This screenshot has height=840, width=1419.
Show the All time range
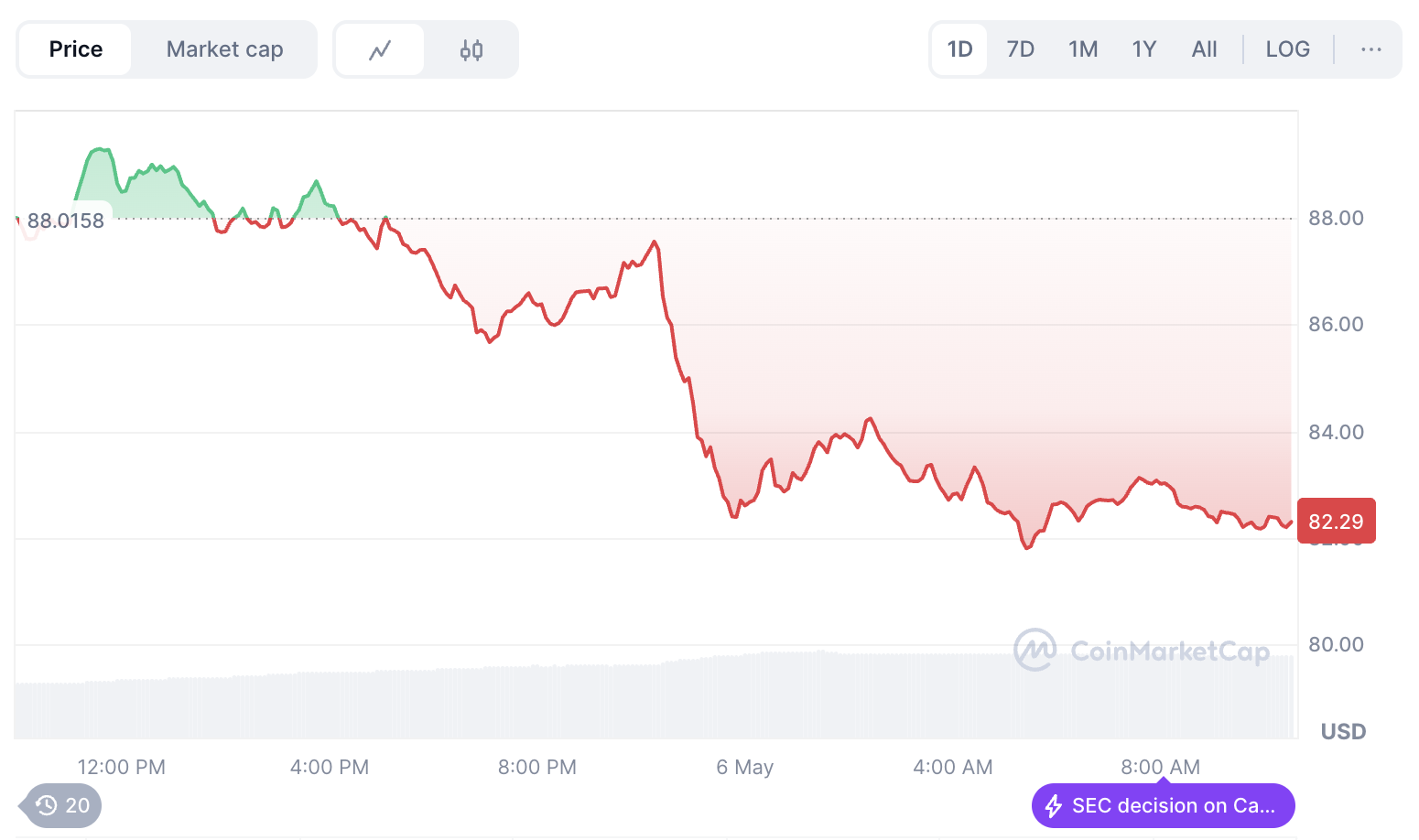(x=1204, y=49)
